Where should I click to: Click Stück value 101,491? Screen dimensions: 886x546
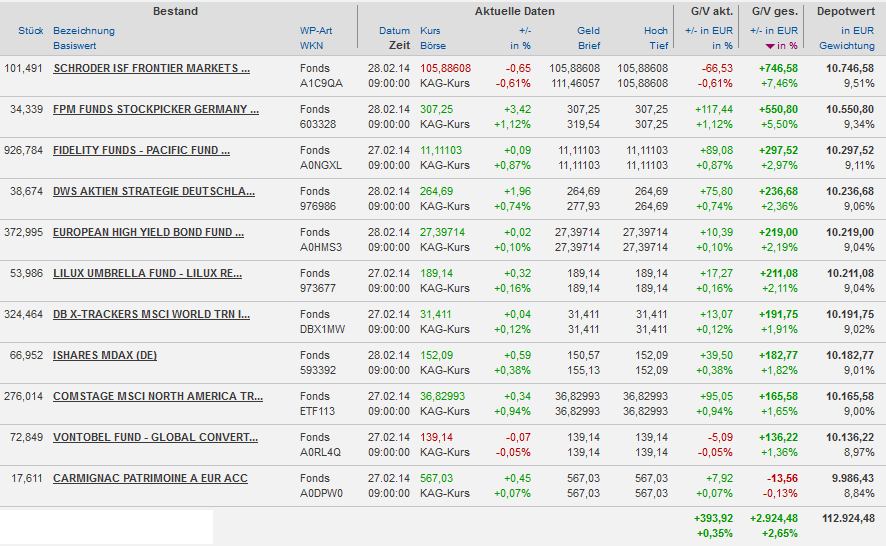23,68
